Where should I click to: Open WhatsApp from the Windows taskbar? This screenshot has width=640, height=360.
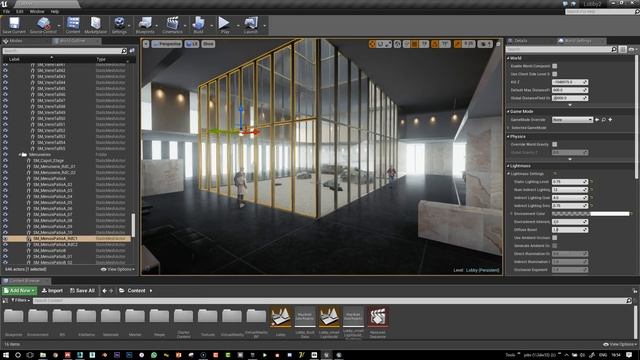tap(154, 355)
